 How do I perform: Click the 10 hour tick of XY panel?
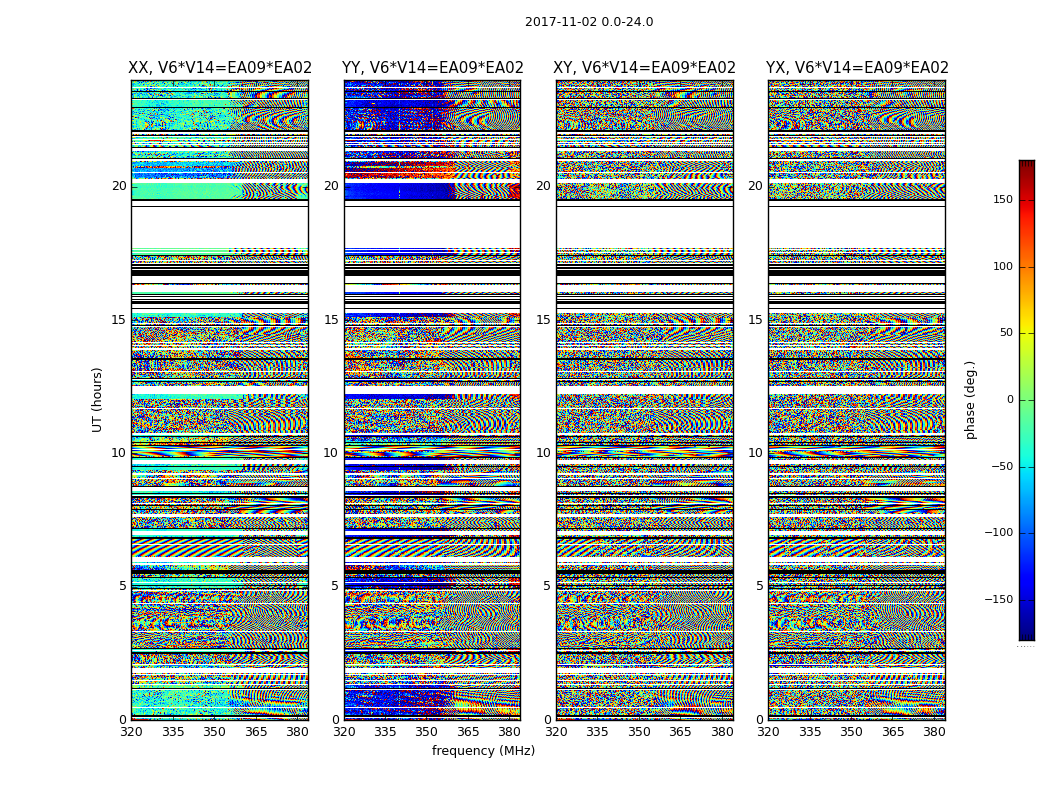pos(544,453)
